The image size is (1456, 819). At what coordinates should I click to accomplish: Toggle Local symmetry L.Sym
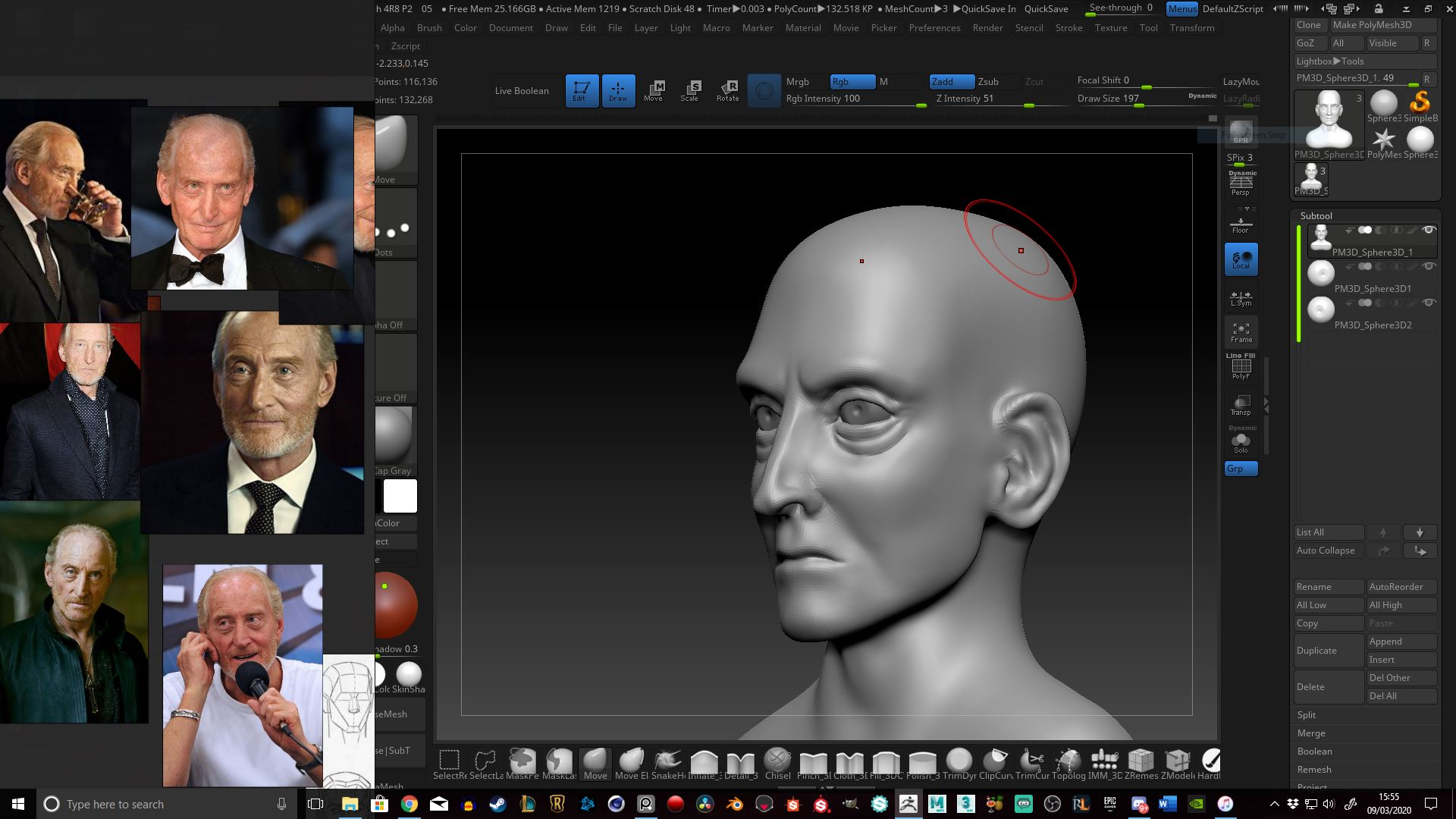[x=1241, y=298]
